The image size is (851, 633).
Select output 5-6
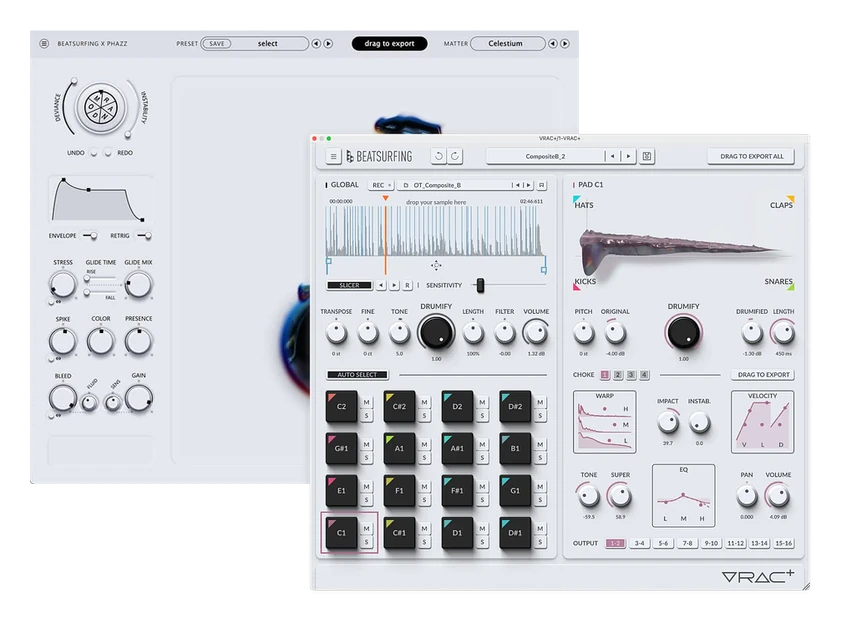[663, 543]
